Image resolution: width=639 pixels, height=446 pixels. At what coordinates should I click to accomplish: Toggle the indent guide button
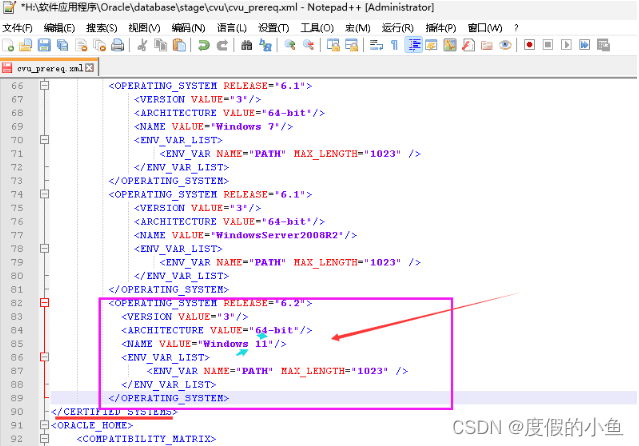click(414, 45)
